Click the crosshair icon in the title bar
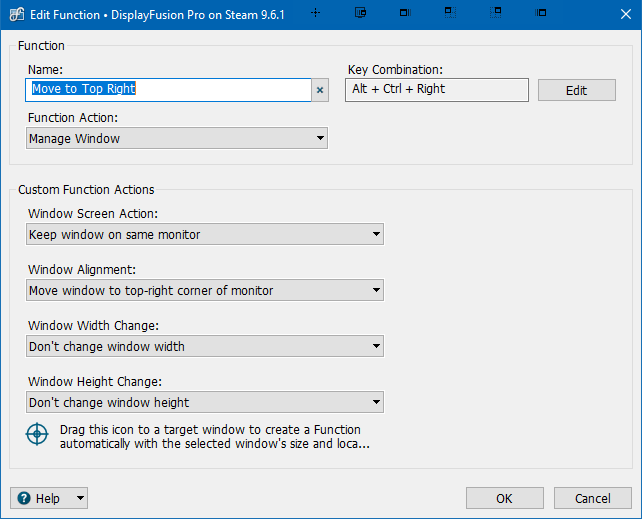 tap(316, 13)
